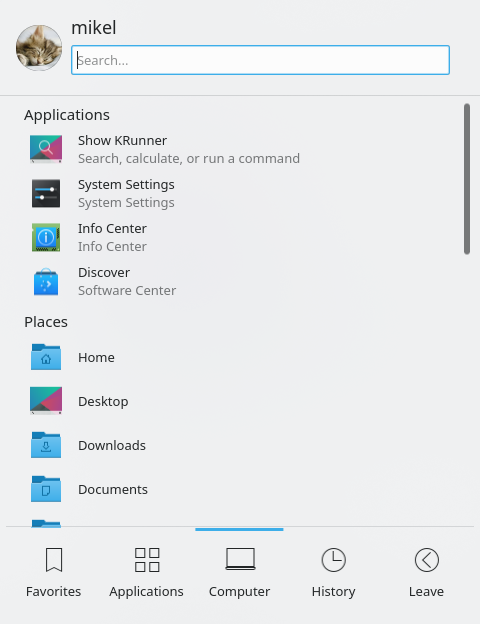Open the Leave tab label
This screenshot has width=480, height=624.
pyautogui.click(x=426, y=591)
